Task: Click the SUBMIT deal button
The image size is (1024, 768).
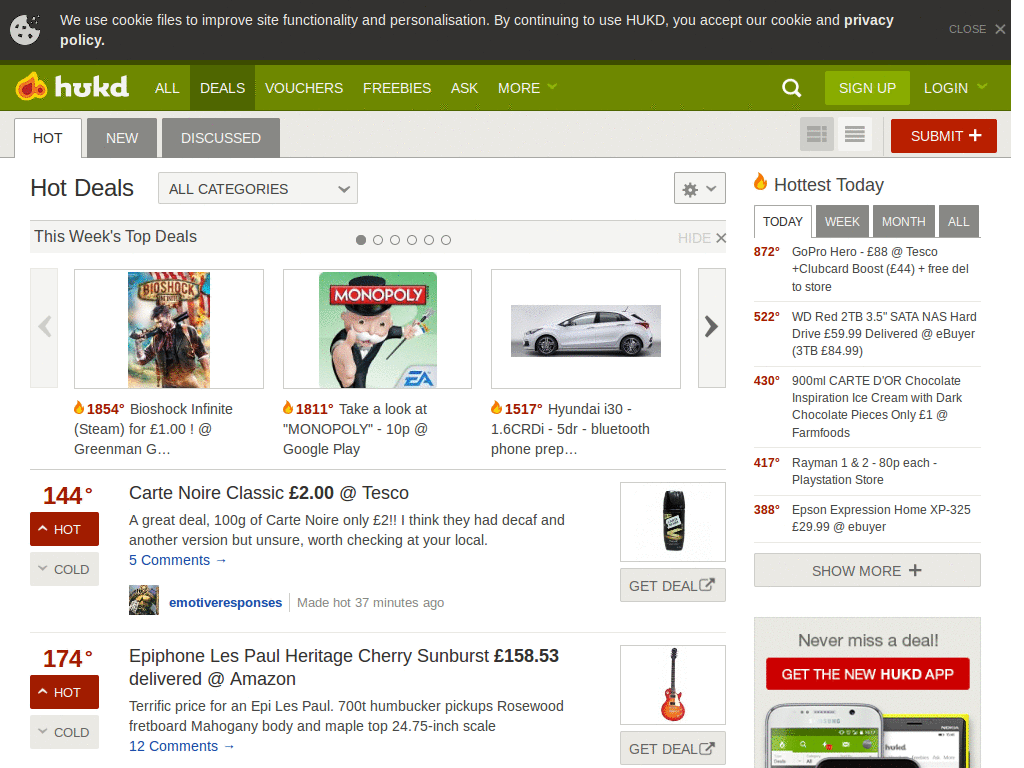Action: 944,136
